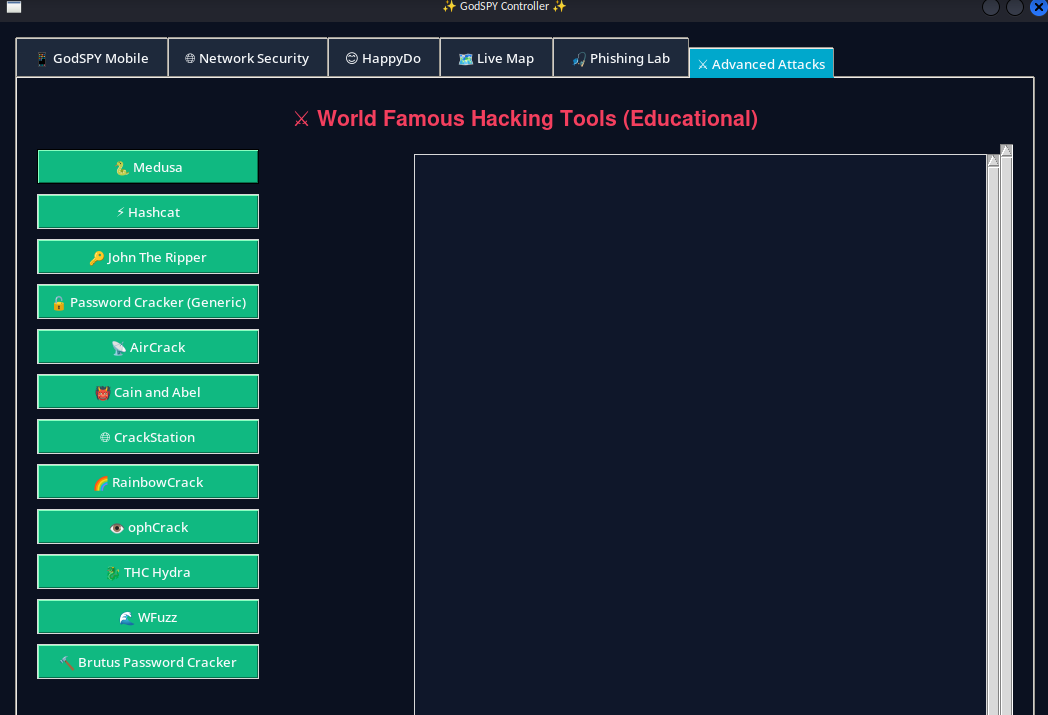Click the fishing icon on Phishing Lab tab
The height and width of the screenshot is (715, 1048).
click(x=579, y=59)
